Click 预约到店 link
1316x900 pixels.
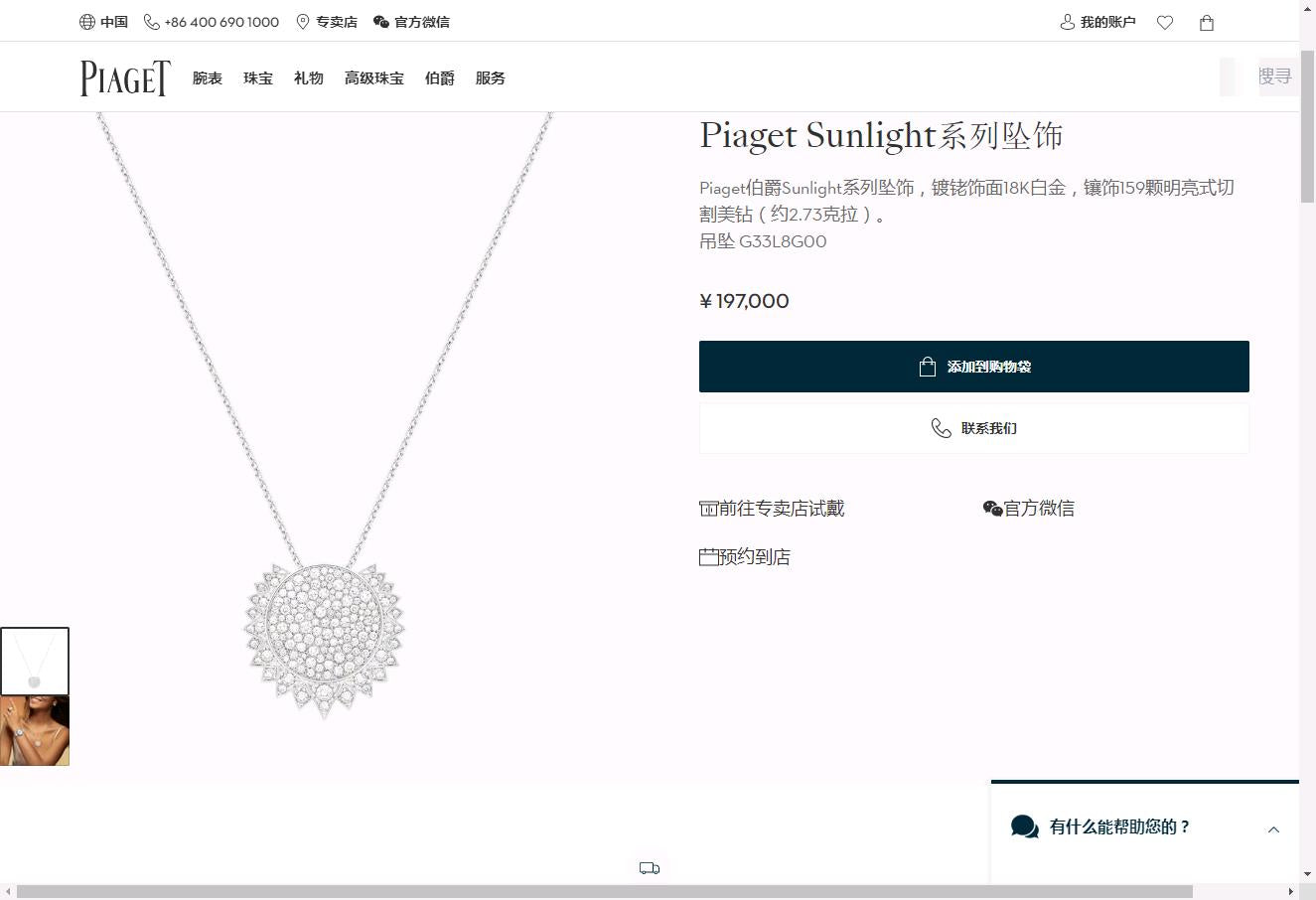point(745,557)
